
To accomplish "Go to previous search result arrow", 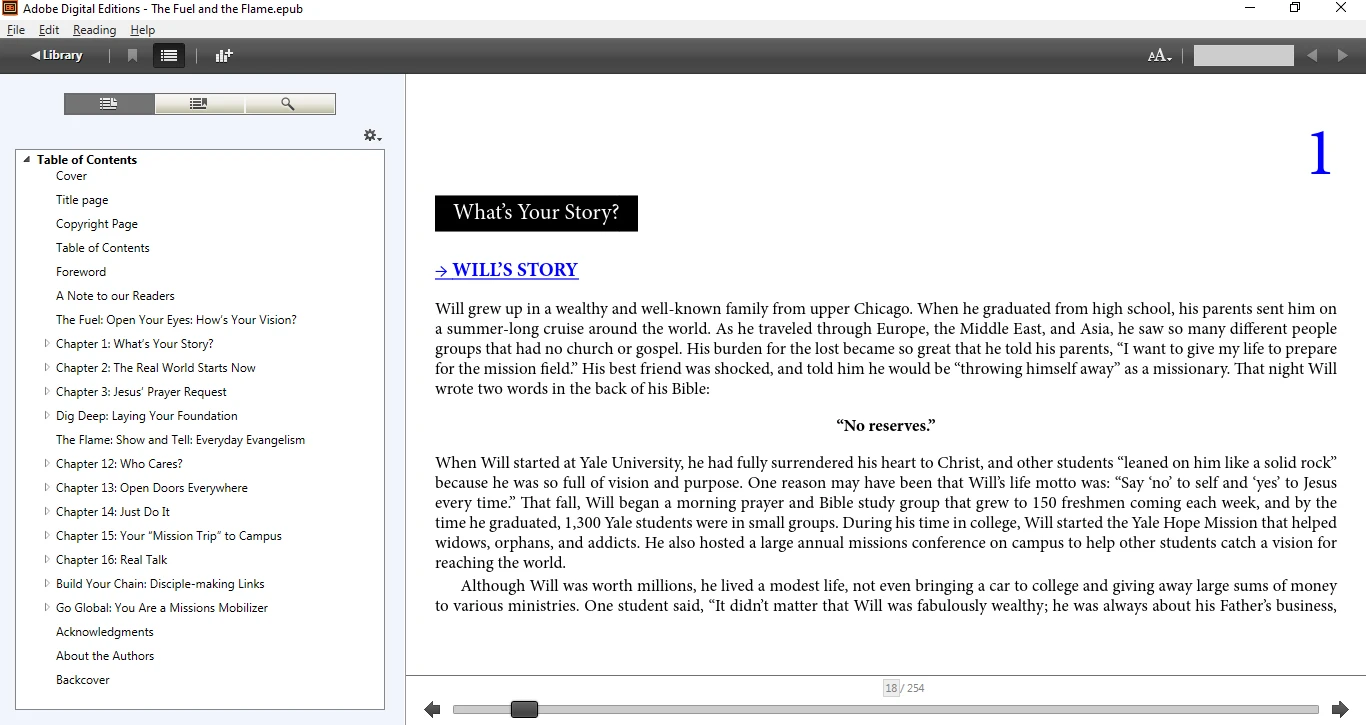I will [1312, 56].
